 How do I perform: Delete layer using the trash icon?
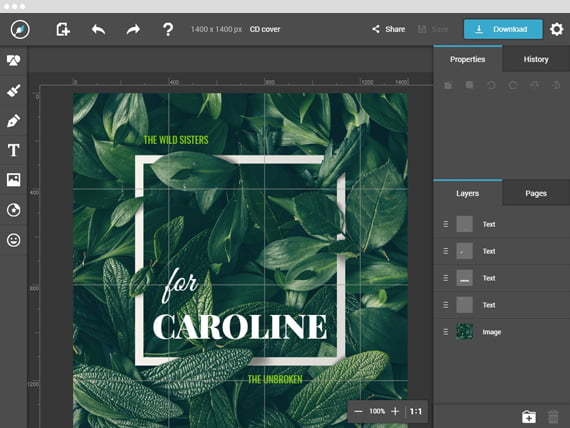[x=553, y=417]
